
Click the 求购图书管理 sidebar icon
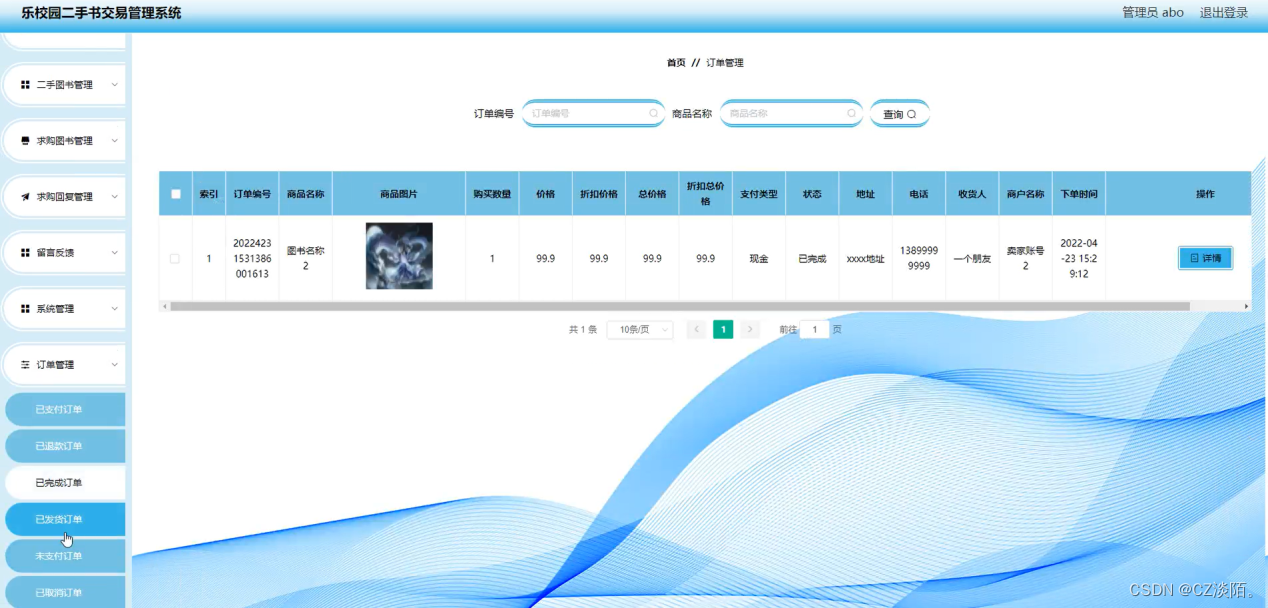point(26,141)
